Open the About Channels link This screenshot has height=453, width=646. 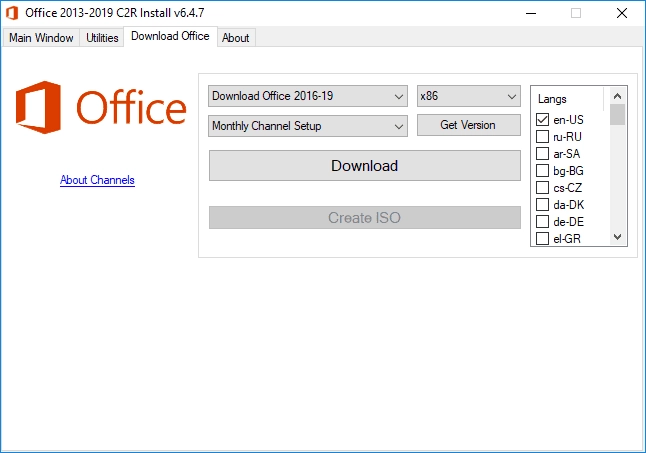tap(97, 180)
